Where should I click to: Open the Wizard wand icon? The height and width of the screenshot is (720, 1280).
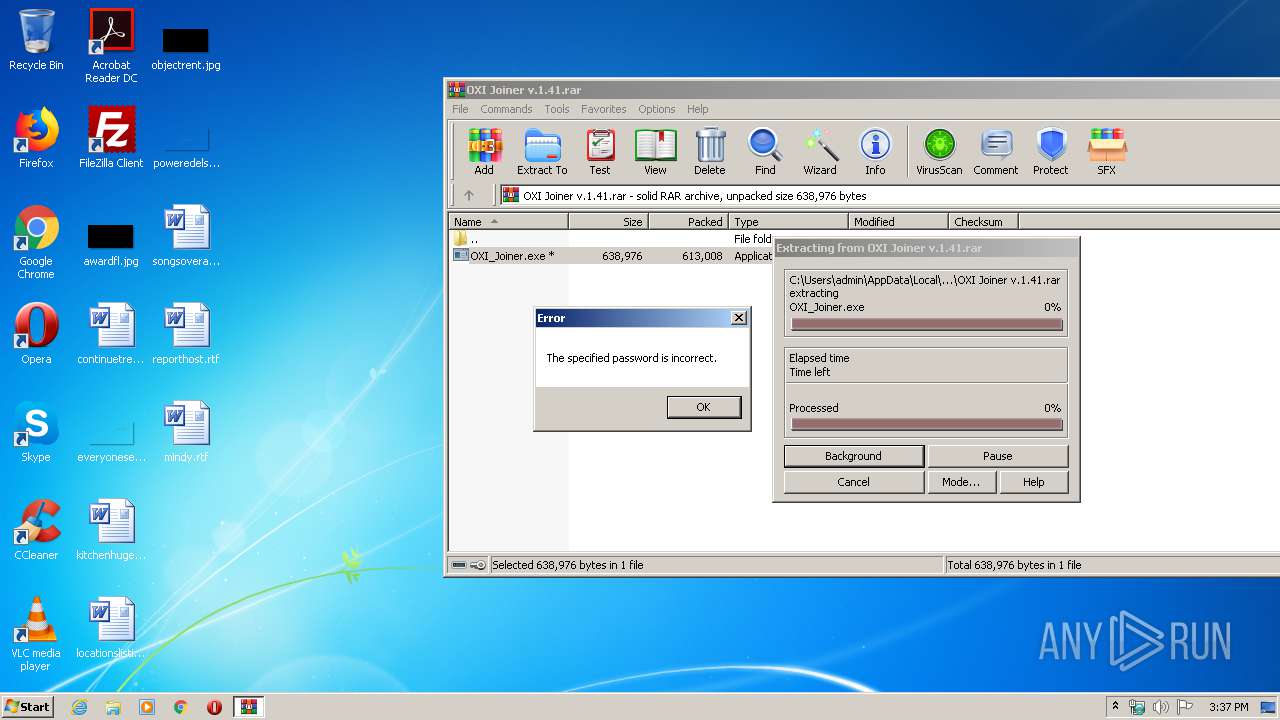[x=820, y=152]
